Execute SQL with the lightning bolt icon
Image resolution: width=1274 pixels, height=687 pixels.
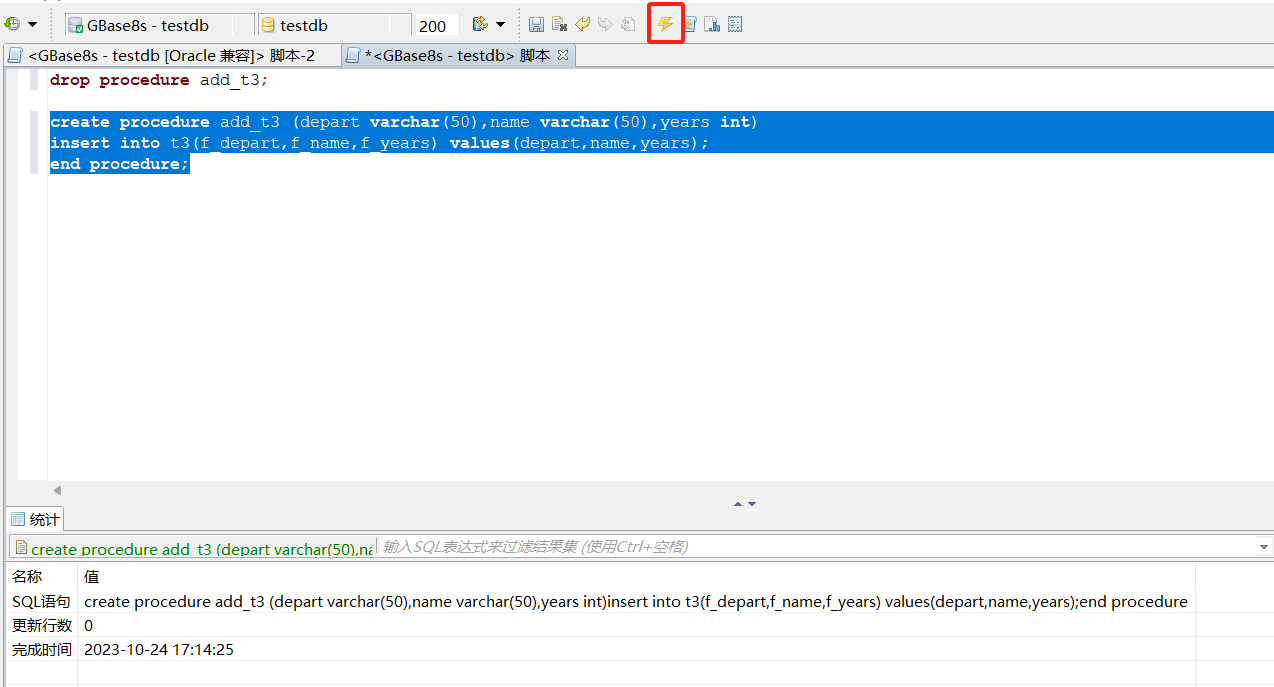point(665,24)
